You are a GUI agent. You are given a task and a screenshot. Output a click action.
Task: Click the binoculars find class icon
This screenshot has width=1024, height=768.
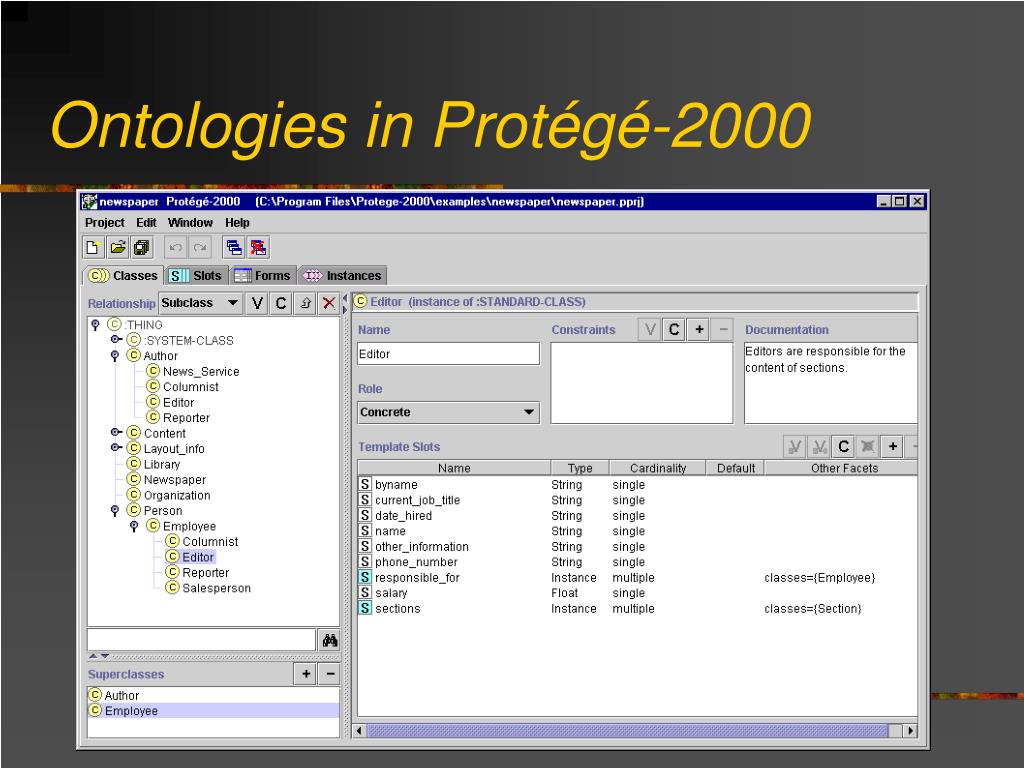coord(330,640)
